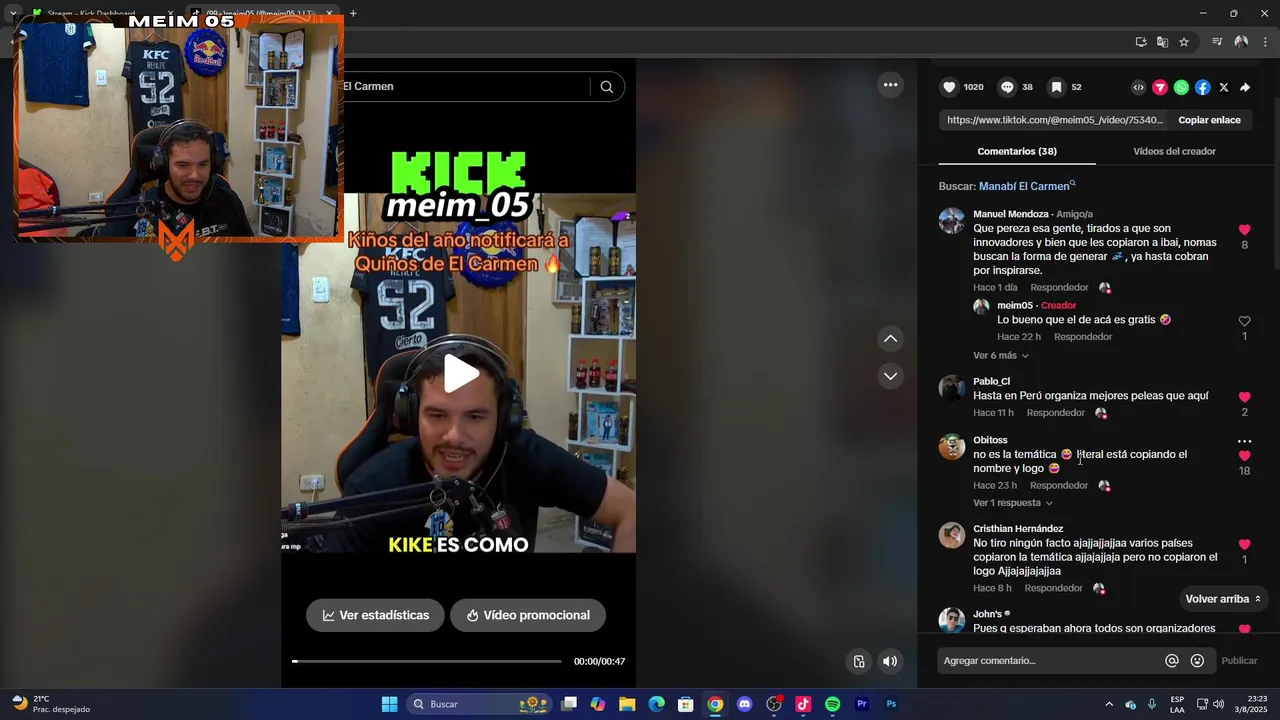1280x720 pixels.
Task: Expand 'Ver 6 más' replies
Action: point(1001,356)
